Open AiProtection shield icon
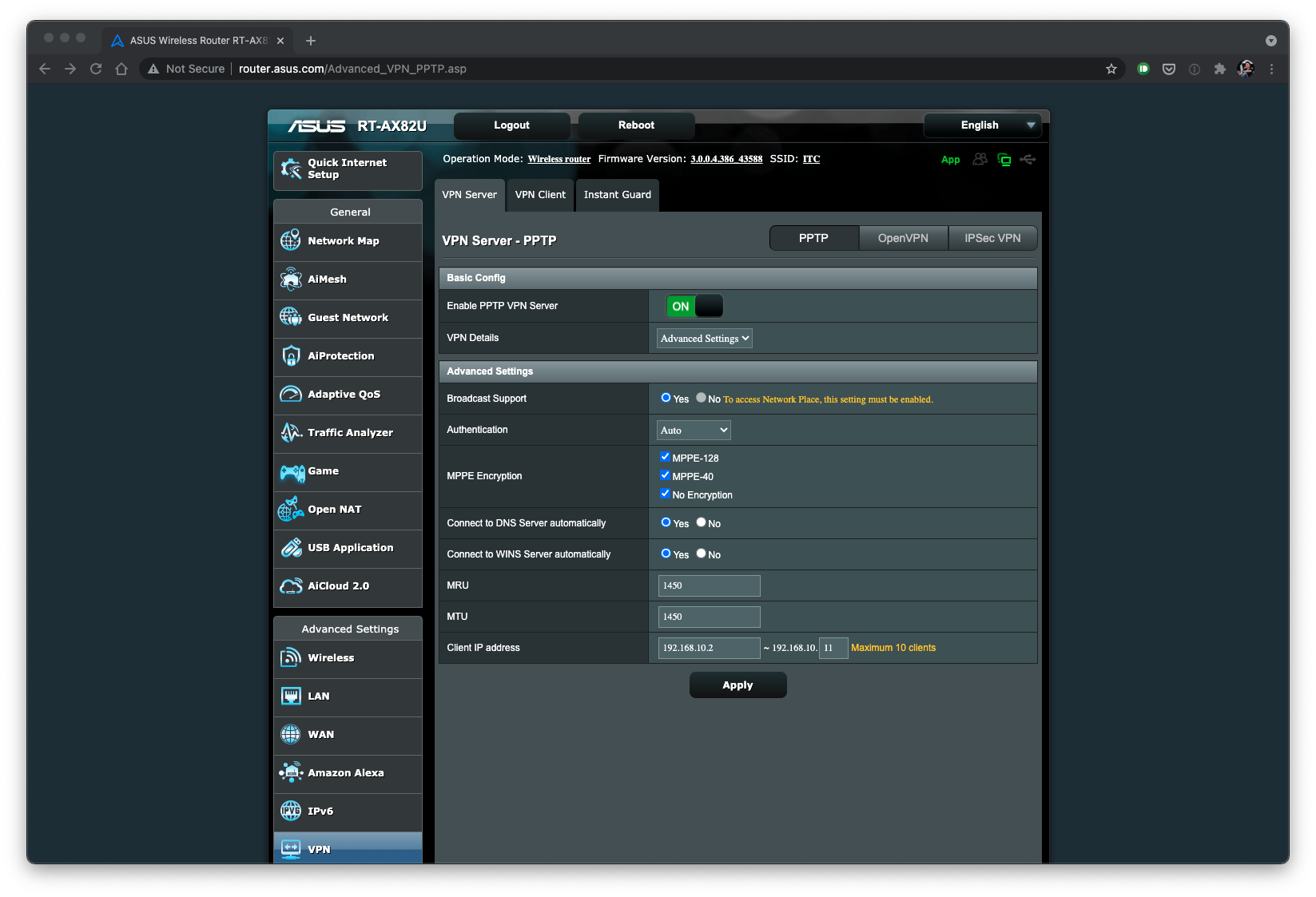 point(291,355)
